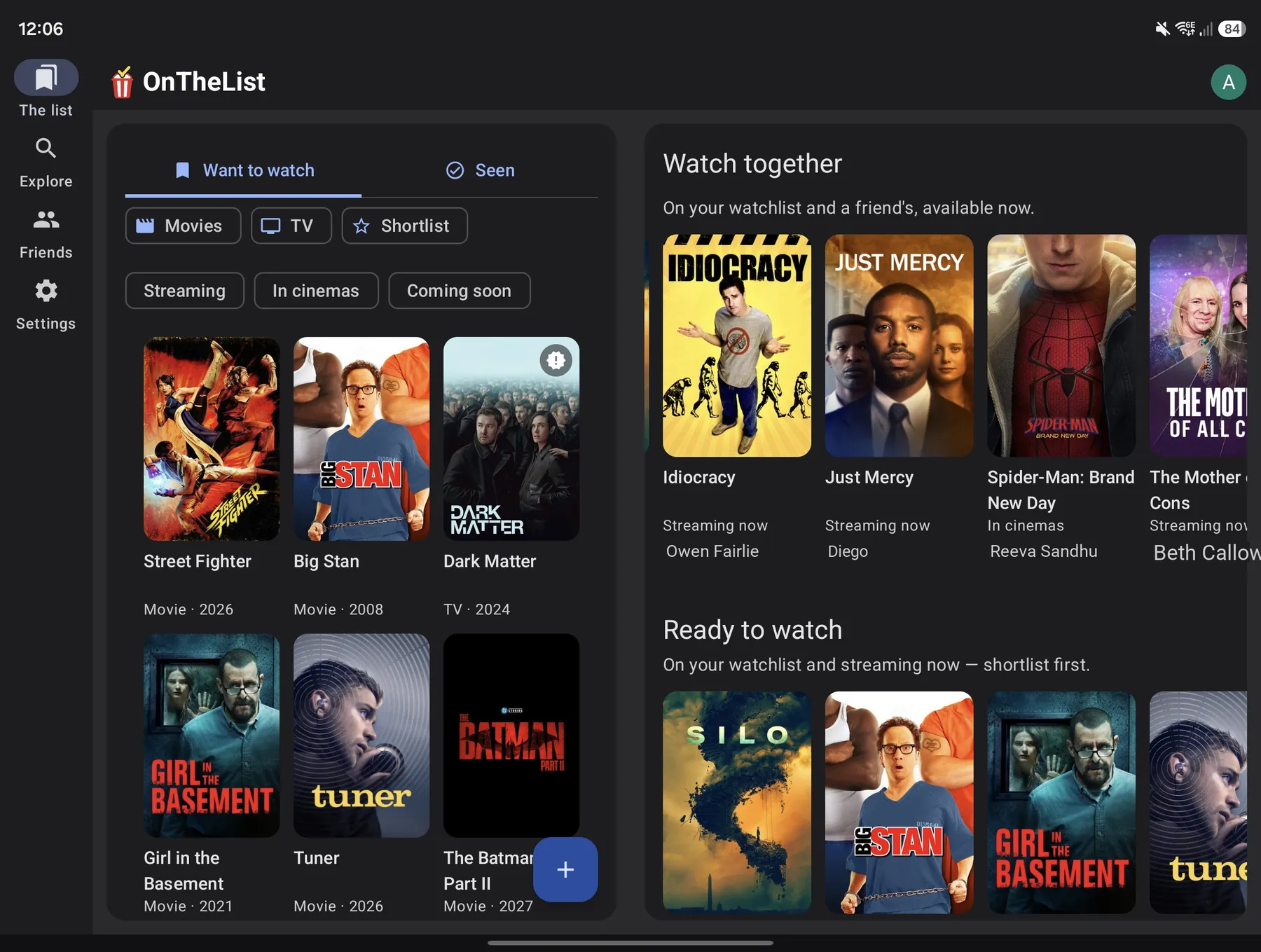The height and width of the screenshot is (952, 1261).
Task: Click the Just Mercy title text
Action: click(x=869, y=477)
